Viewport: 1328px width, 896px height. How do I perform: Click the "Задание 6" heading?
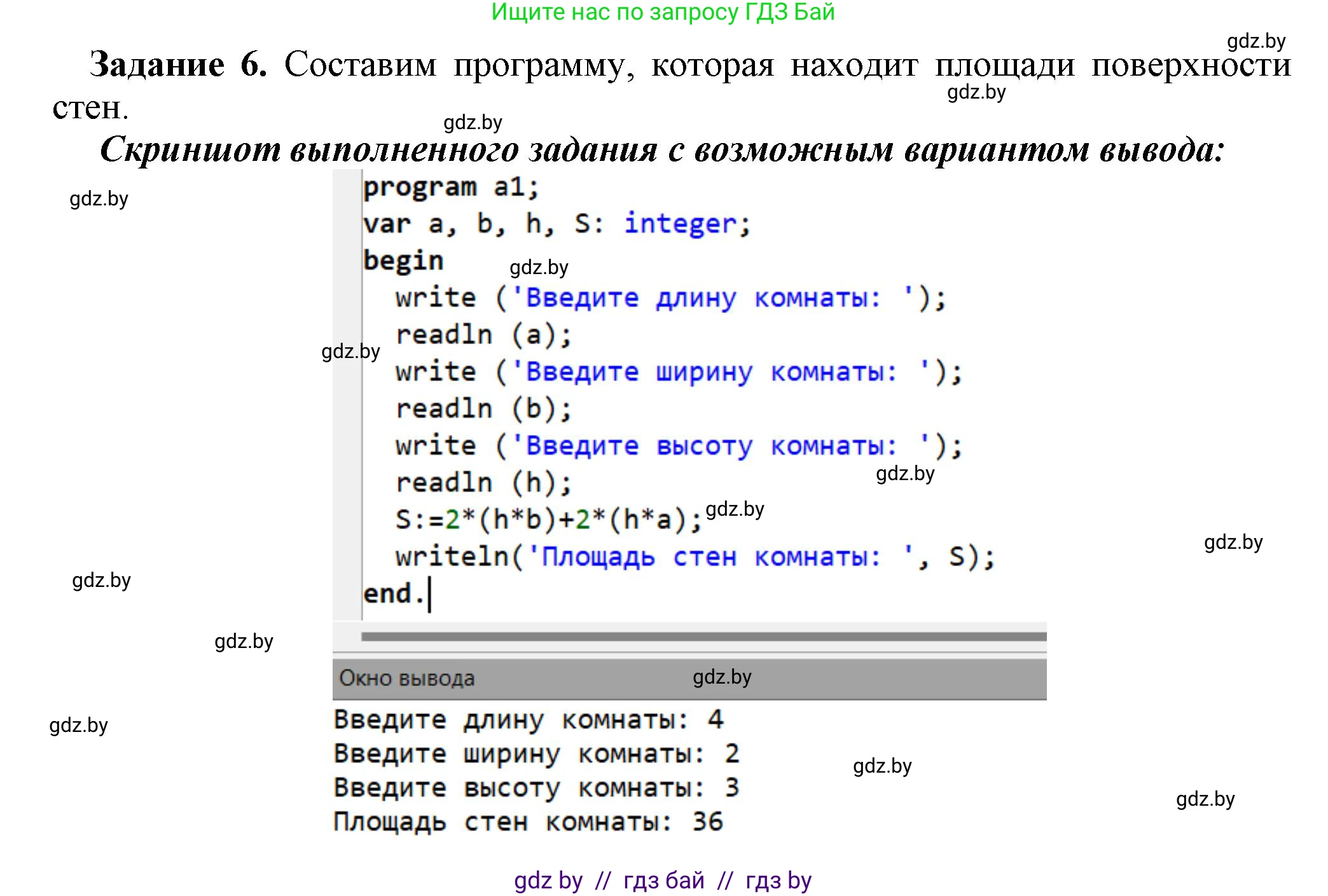click(183, 64)
